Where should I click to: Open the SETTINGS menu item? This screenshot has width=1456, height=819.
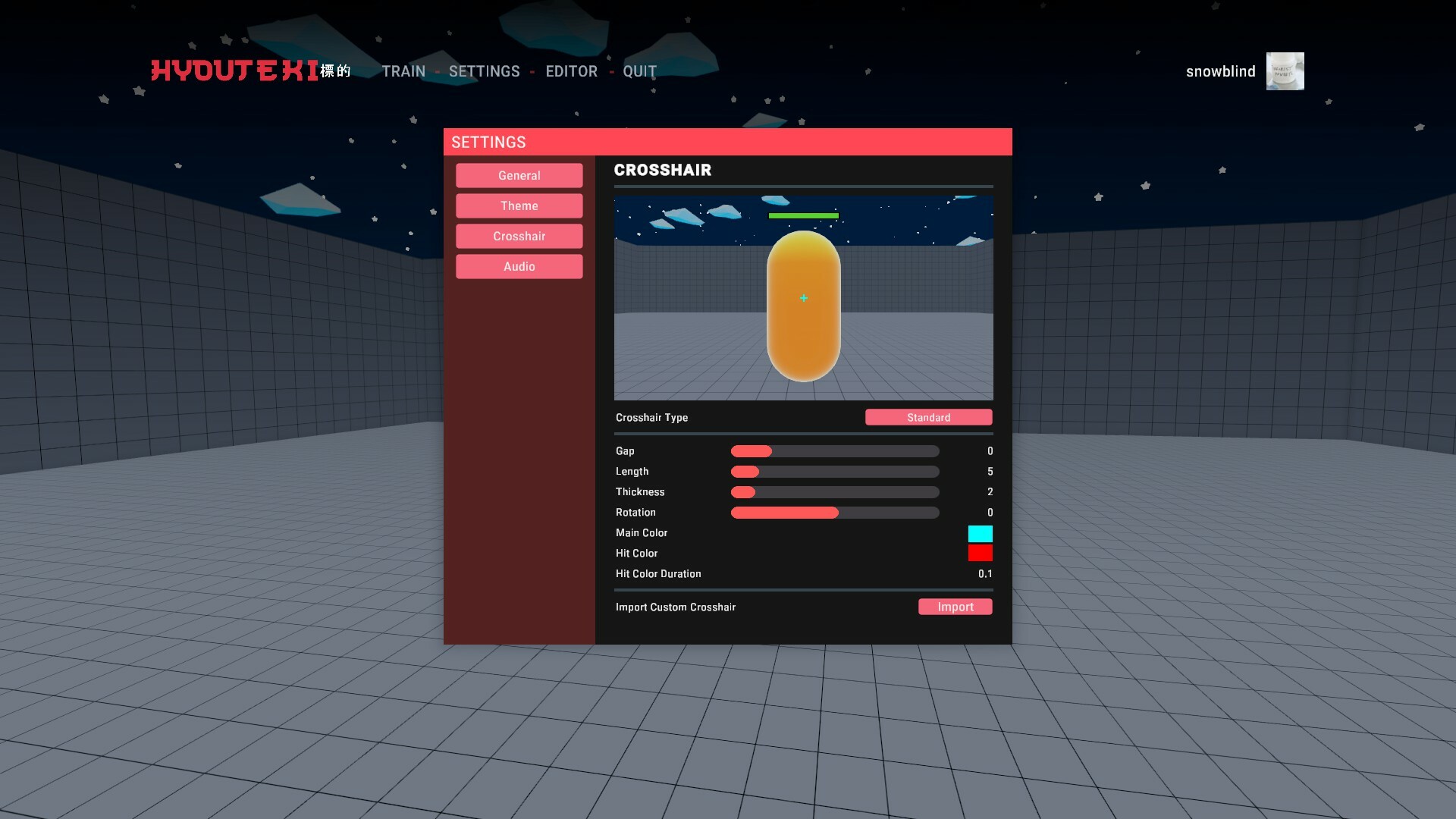[484, 71]
